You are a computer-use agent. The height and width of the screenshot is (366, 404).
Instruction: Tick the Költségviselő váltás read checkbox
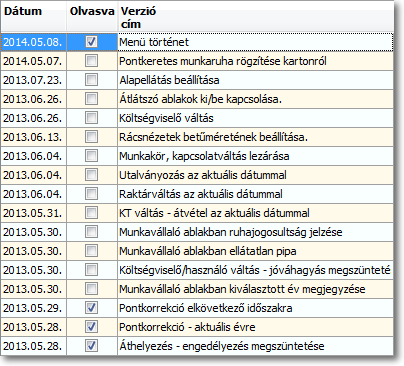pyautogui.click(x=91, y=118)
